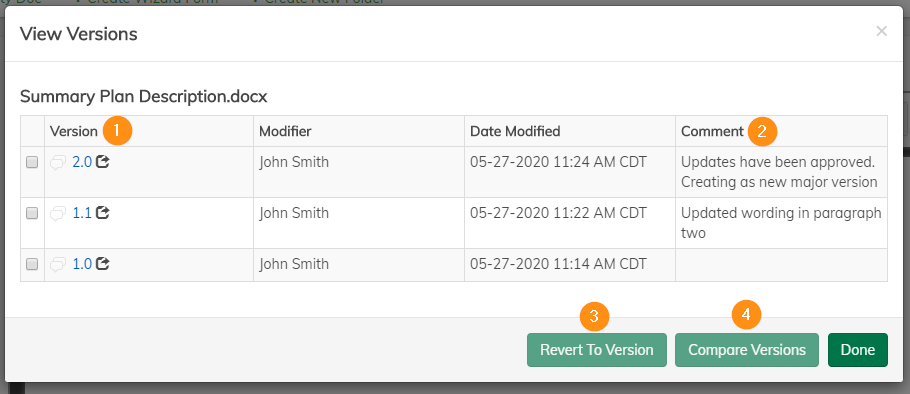Click date 05-27-2020 11:14 AM CDT
Screen dimensions: 910x394
558,265
